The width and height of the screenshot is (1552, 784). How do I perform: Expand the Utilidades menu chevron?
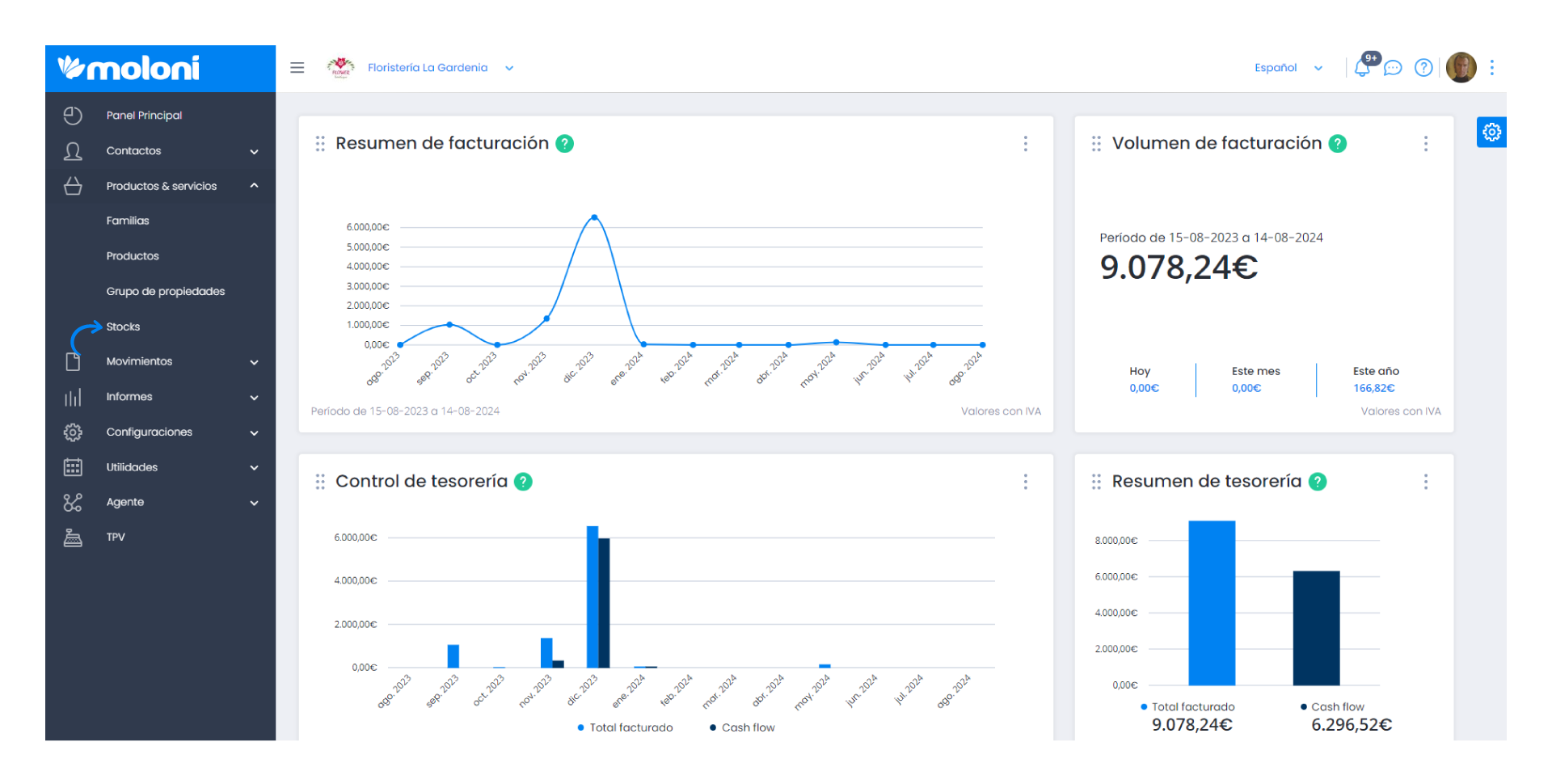coord(254,468)
